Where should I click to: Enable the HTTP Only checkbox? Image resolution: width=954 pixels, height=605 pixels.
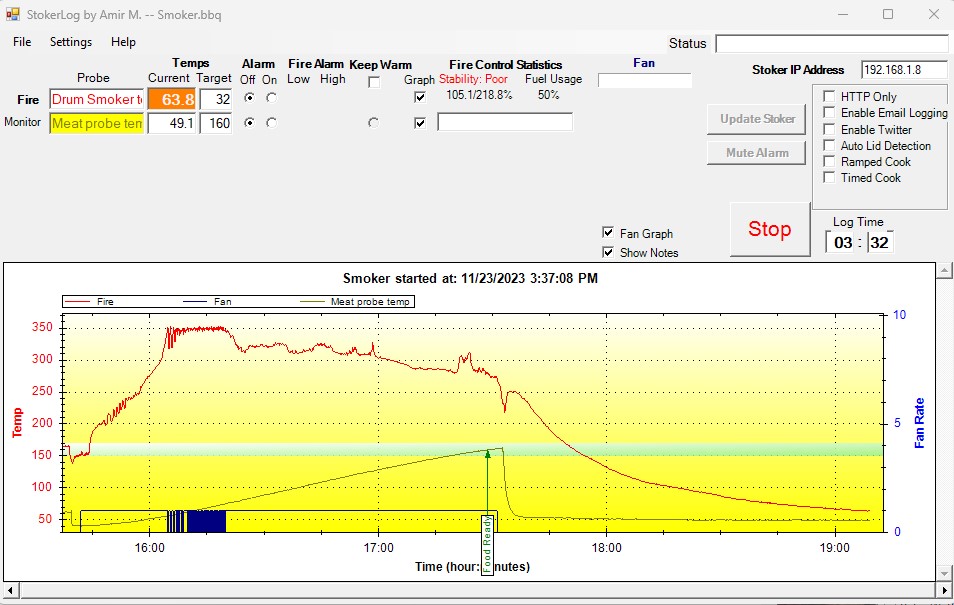(x=828, y=97)
